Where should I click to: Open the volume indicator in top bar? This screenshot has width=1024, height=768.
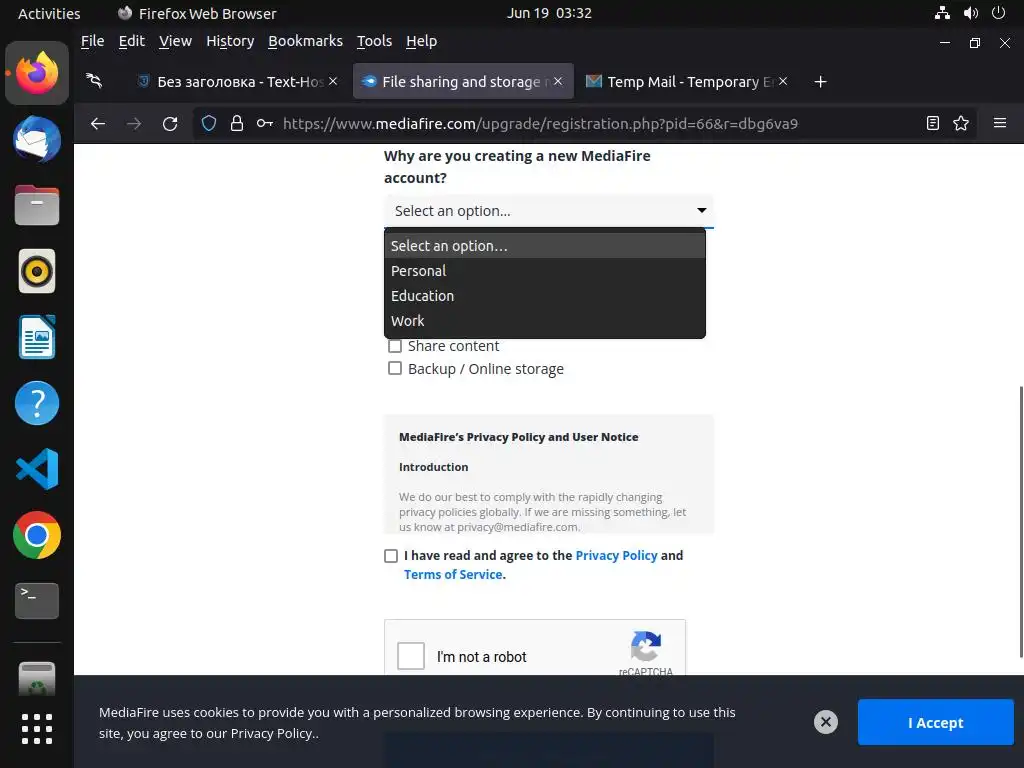coord(970,13)
